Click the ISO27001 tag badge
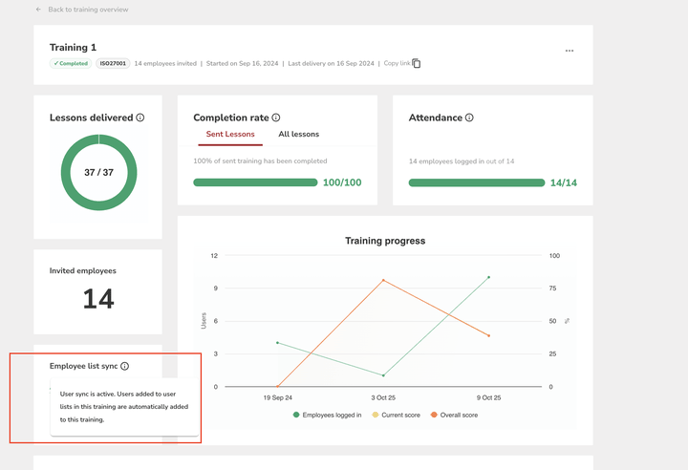 coord(112,63)
